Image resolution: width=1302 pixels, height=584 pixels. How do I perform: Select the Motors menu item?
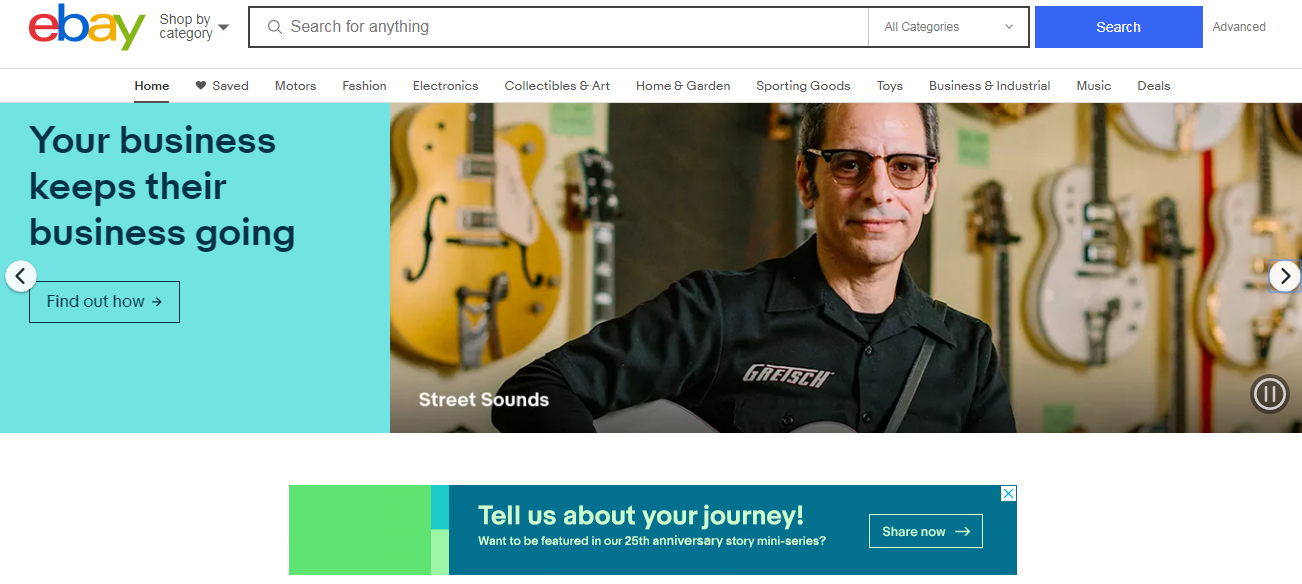coord(295,86)
